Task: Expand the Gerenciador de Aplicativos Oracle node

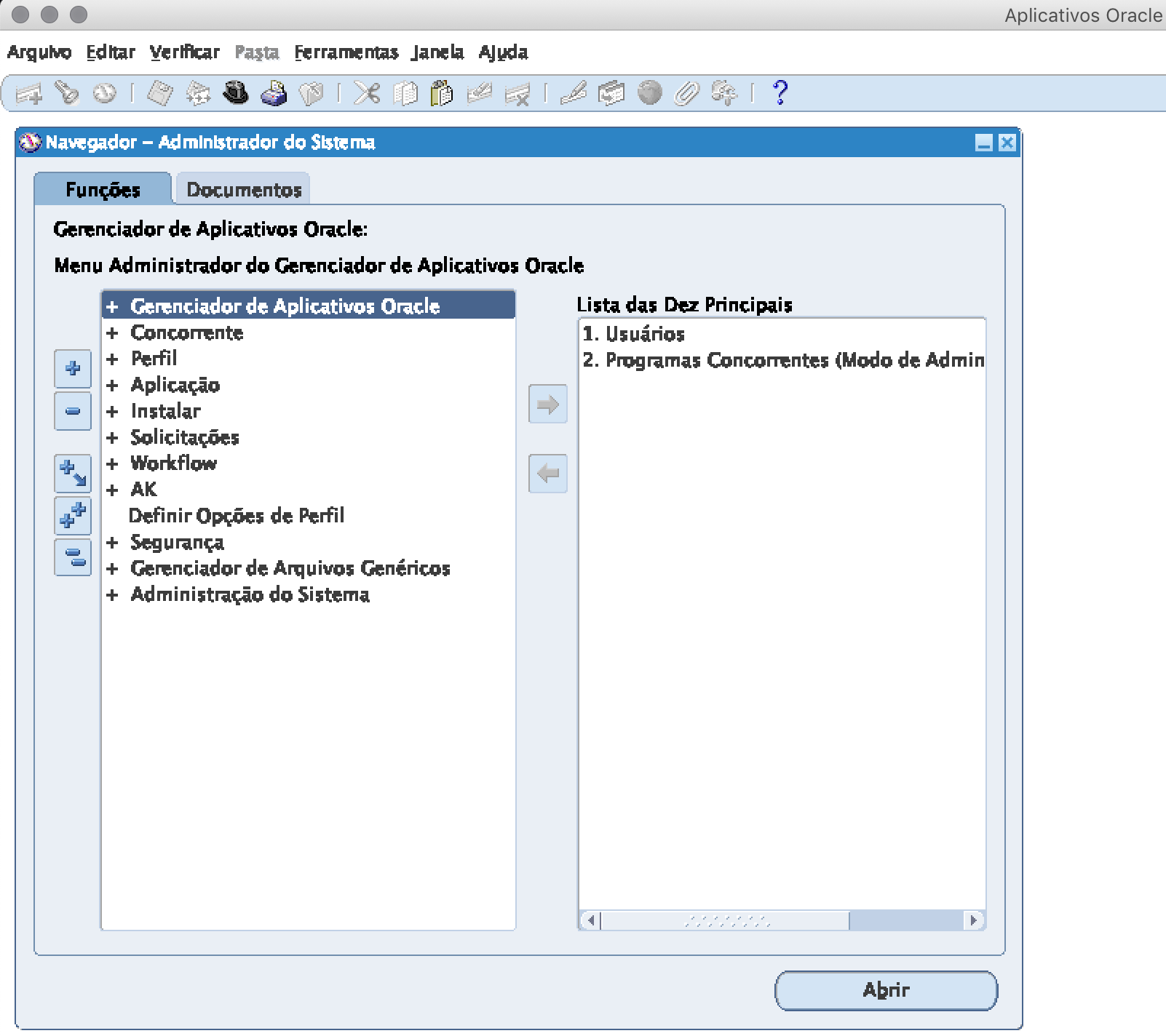Action: [112, 307]
